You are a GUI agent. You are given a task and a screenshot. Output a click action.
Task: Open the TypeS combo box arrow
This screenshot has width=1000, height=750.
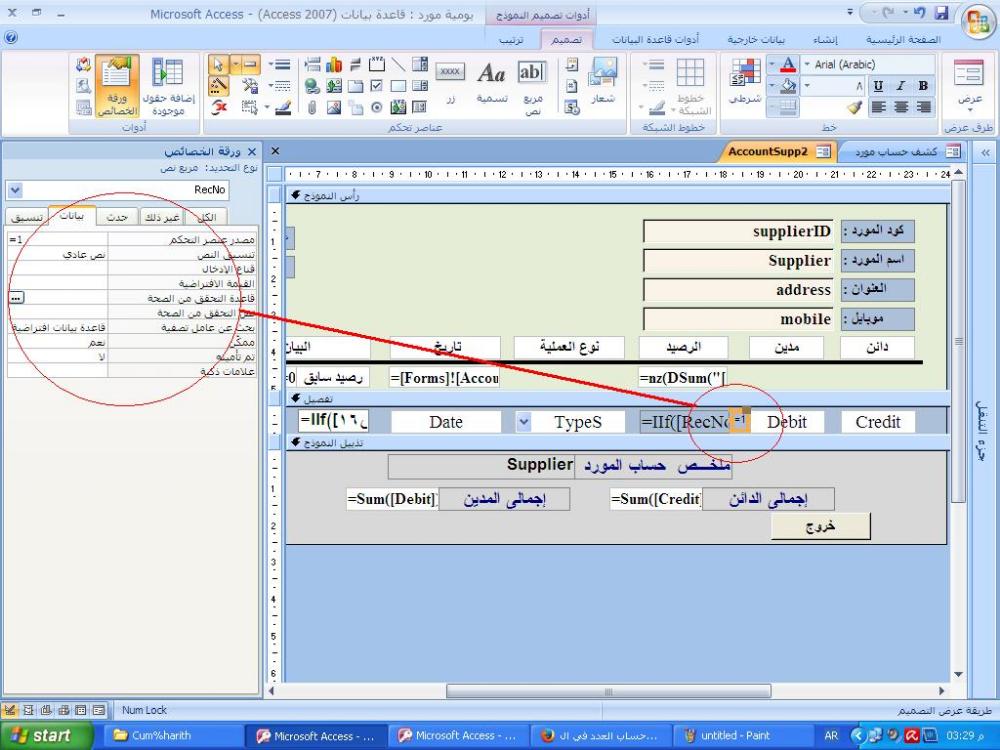click(x=524, y=422)
